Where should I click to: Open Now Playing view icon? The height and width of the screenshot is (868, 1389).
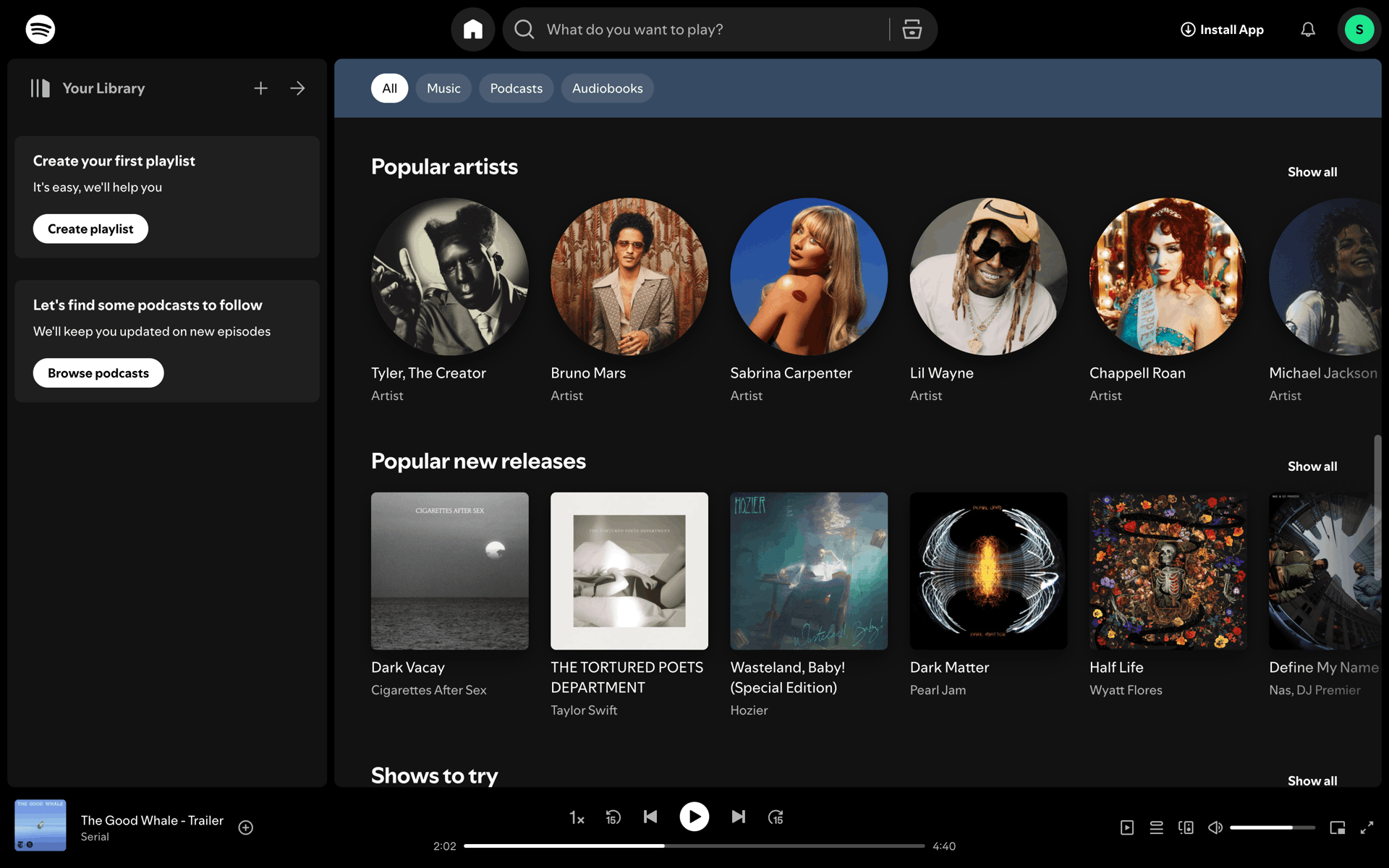click(1127, 827)
